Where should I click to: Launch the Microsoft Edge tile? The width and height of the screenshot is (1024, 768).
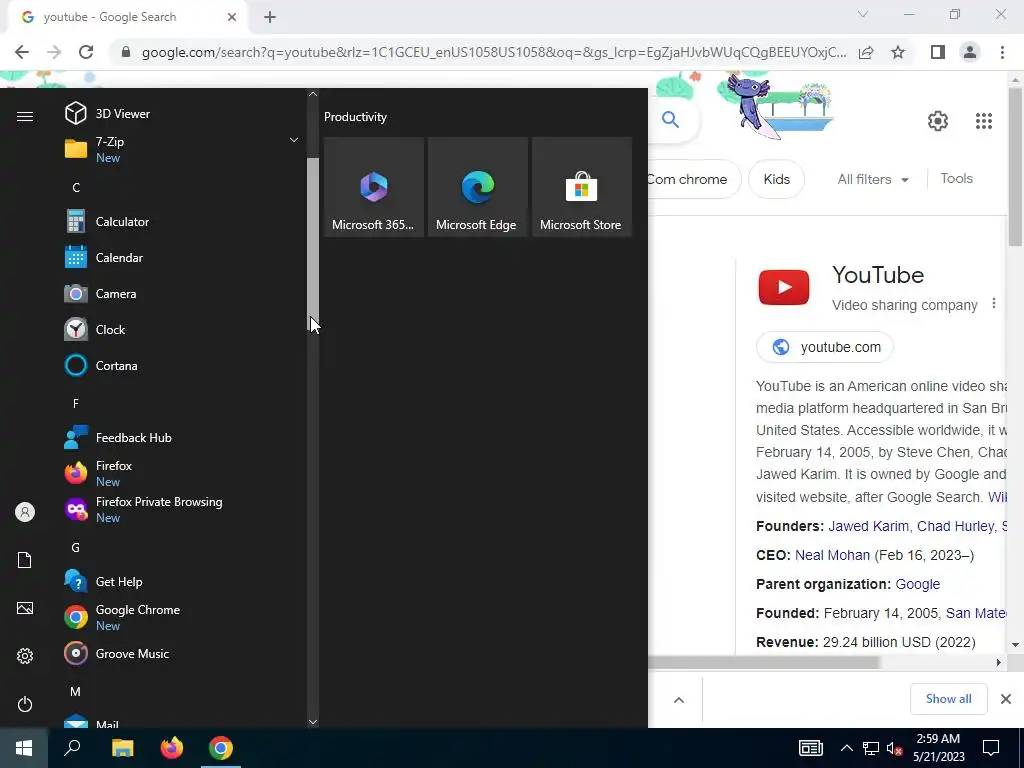tap(477, 187)
